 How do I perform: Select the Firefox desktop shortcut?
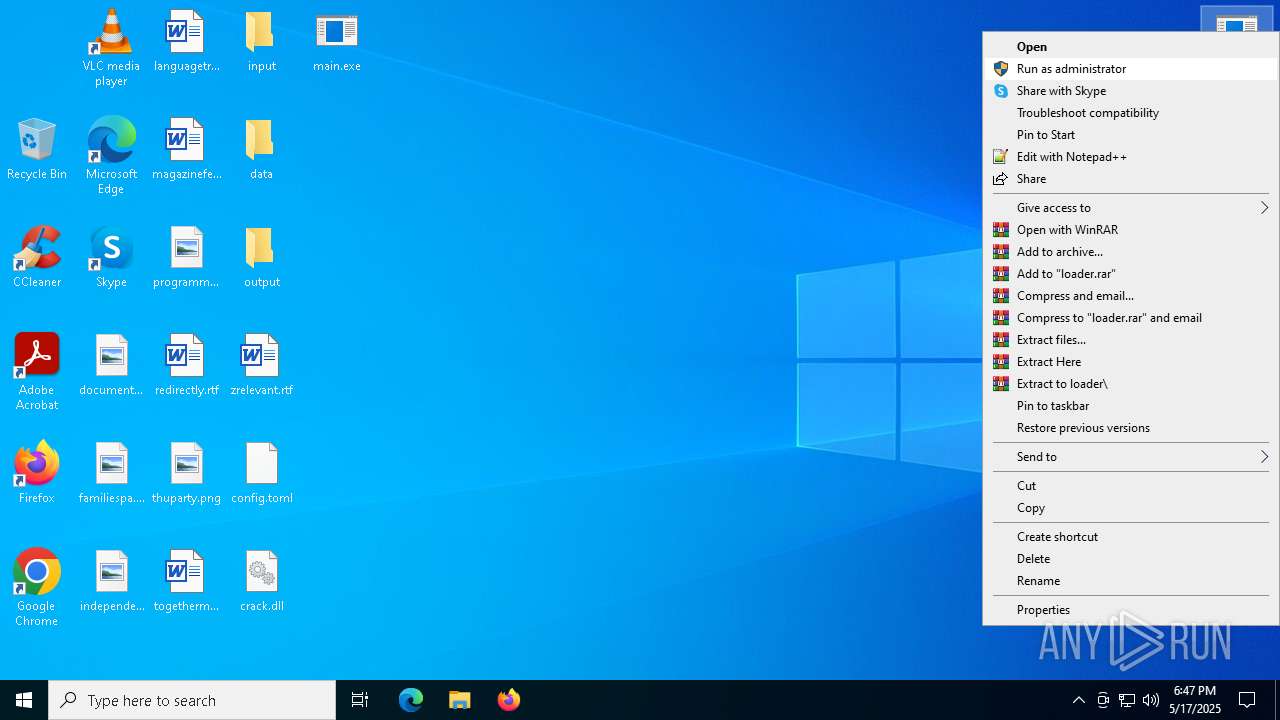click(36, 474)
